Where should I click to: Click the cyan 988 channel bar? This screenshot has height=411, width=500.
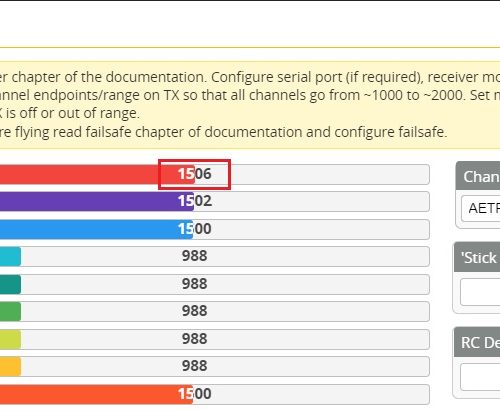click(x=215, y=256)
